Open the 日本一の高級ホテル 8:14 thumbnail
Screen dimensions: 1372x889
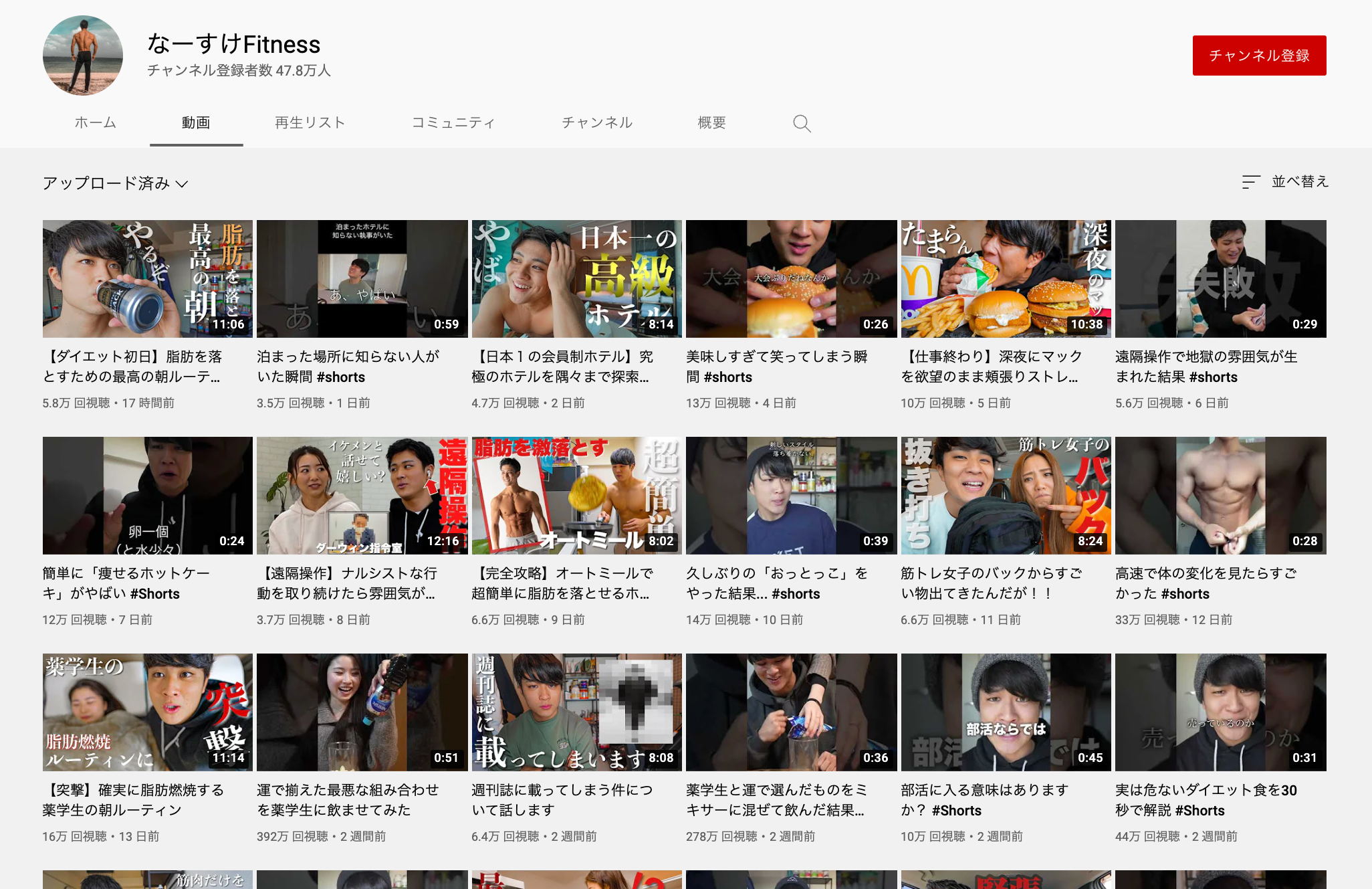coord(576,278)
